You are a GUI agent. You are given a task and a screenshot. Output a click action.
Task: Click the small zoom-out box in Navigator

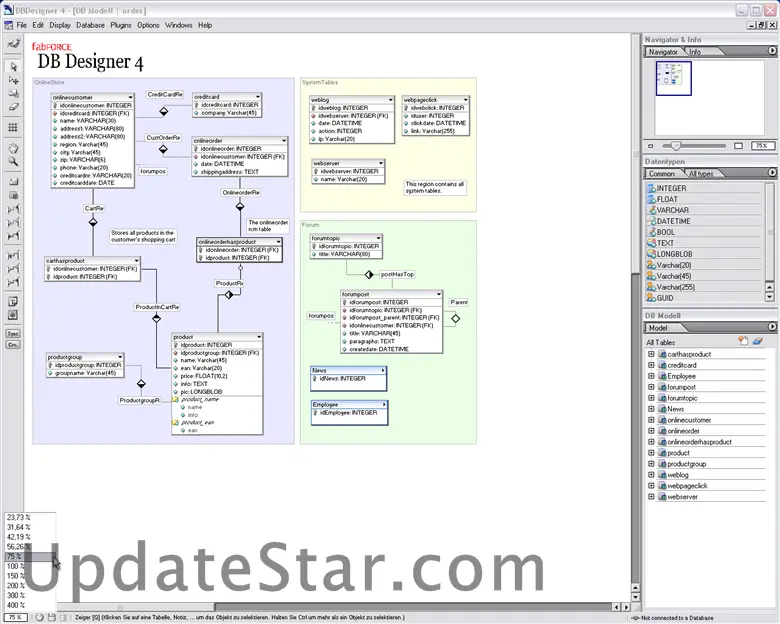click(x=651, y=146)
